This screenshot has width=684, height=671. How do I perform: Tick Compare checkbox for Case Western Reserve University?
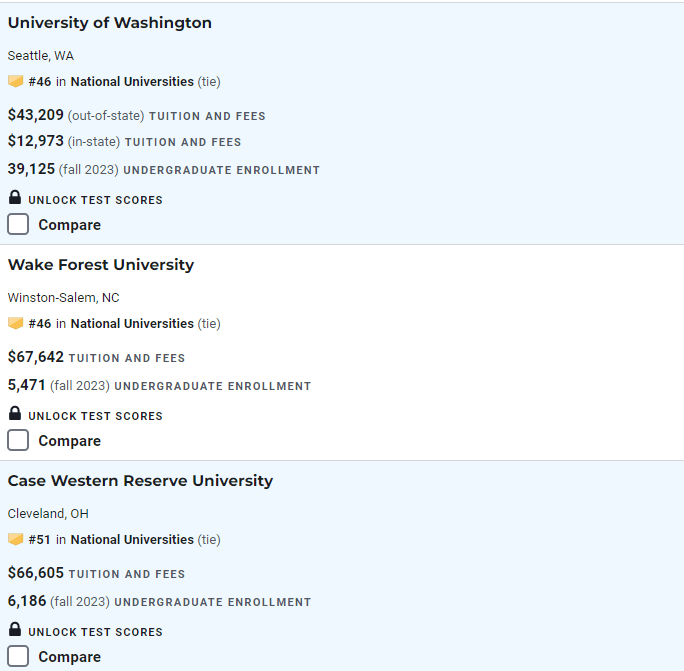click(18, 656)
